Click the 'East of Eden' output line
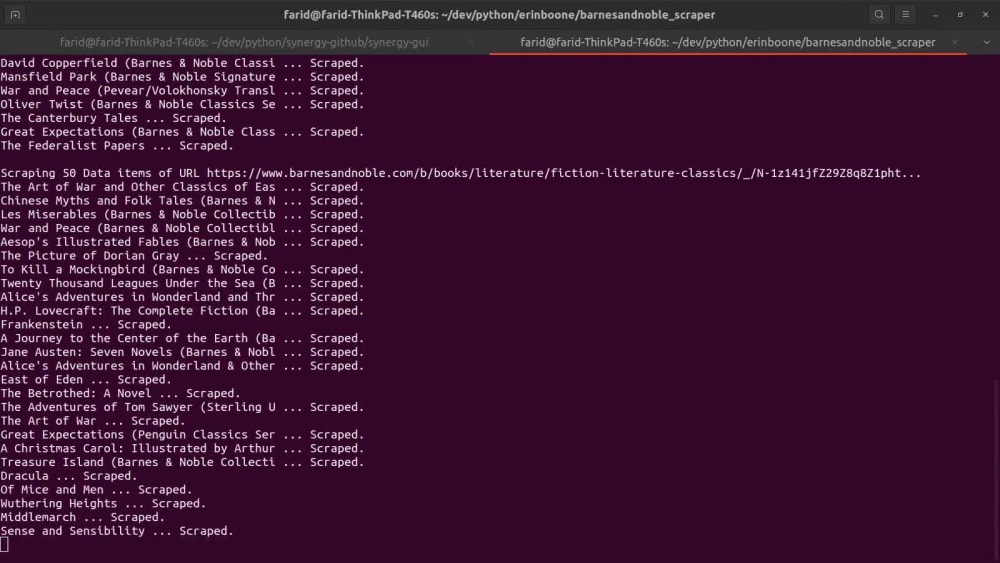Viewport: 1000px width, 563px height. (86, 380)
